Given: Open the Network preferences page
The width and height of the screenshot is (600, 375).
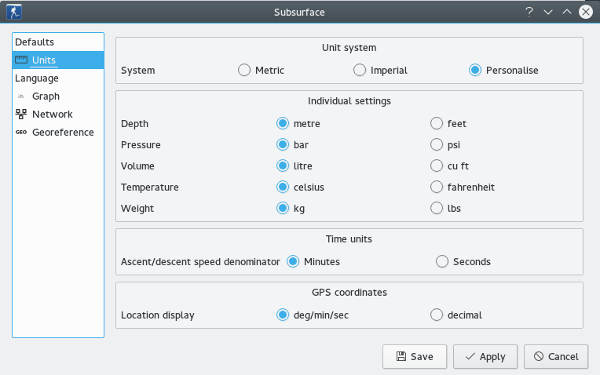Looking at the screenshot, I should [58, 114].
